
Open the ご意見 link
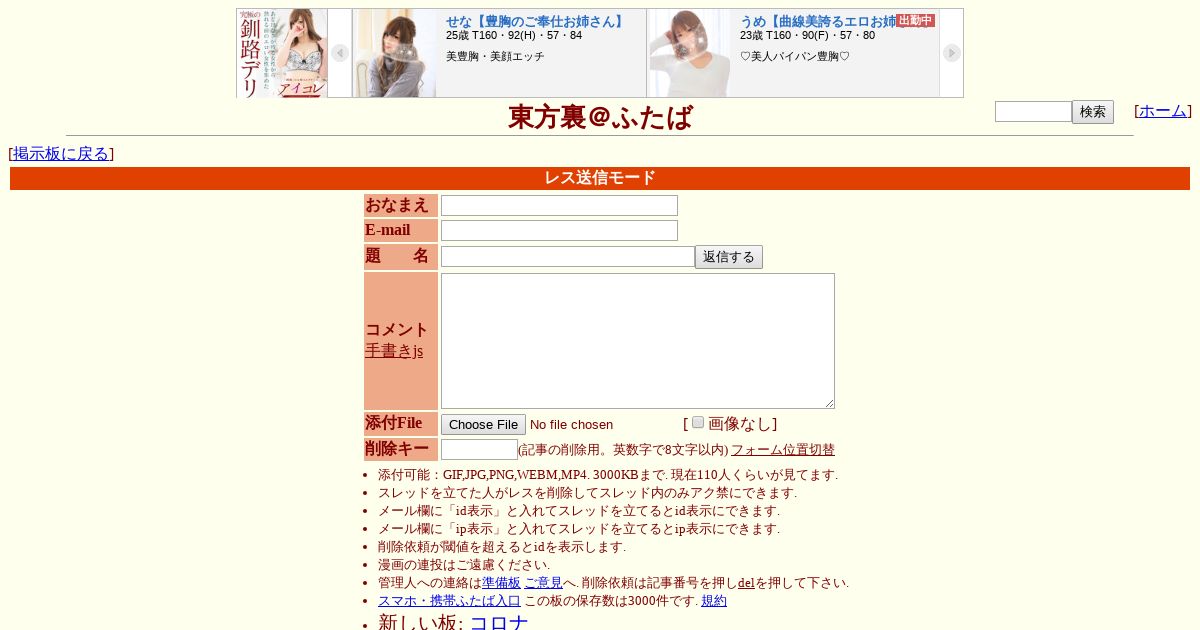tap(544, 583)
